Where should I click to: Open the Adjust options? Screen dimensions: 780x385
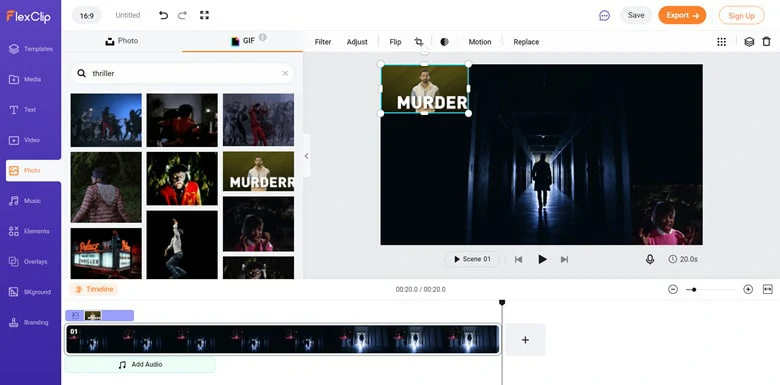click(x=357, y=42)
